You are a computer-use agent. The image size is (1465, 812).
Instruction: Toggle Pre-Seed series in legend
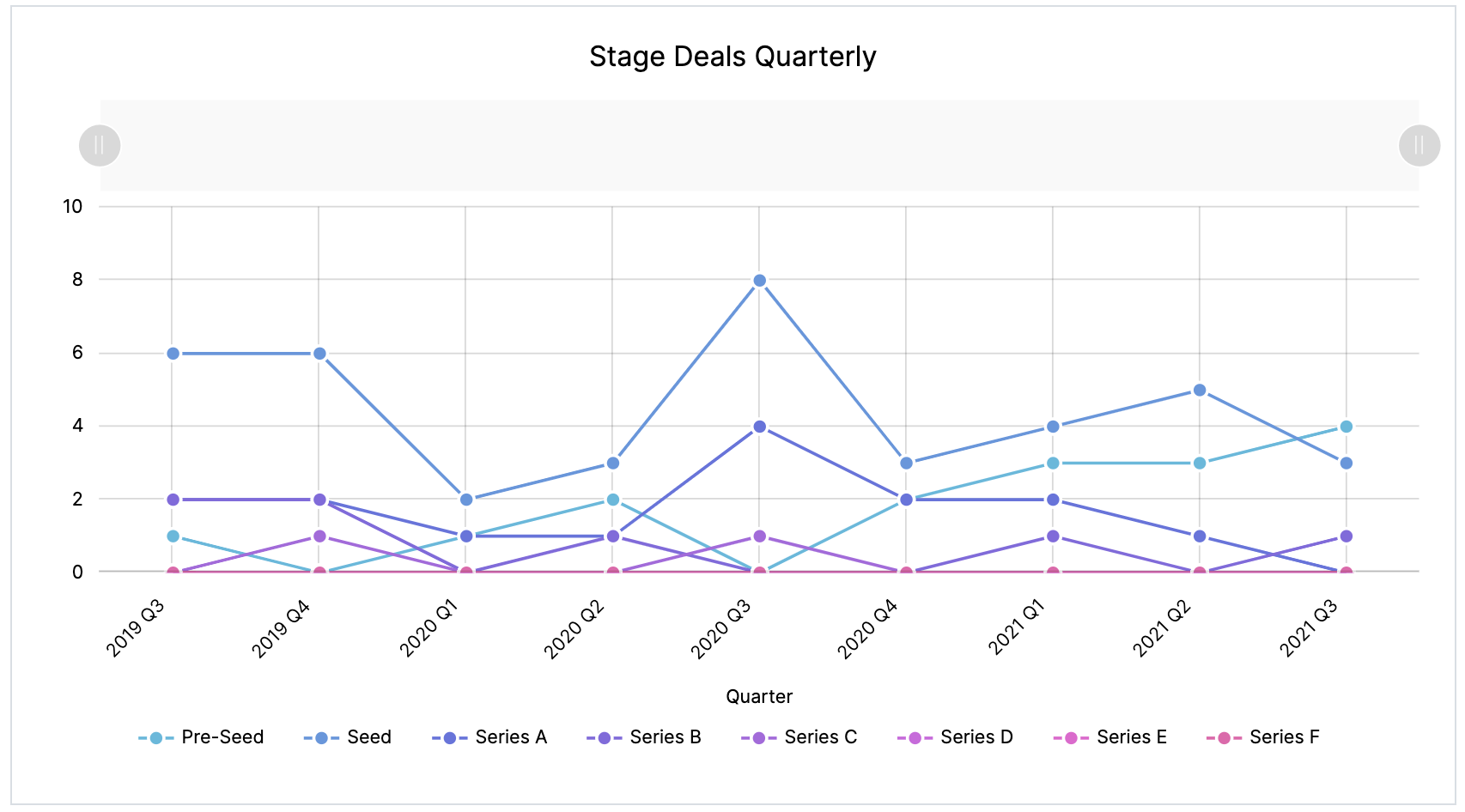pyautogui.click(x=202, y=737)
